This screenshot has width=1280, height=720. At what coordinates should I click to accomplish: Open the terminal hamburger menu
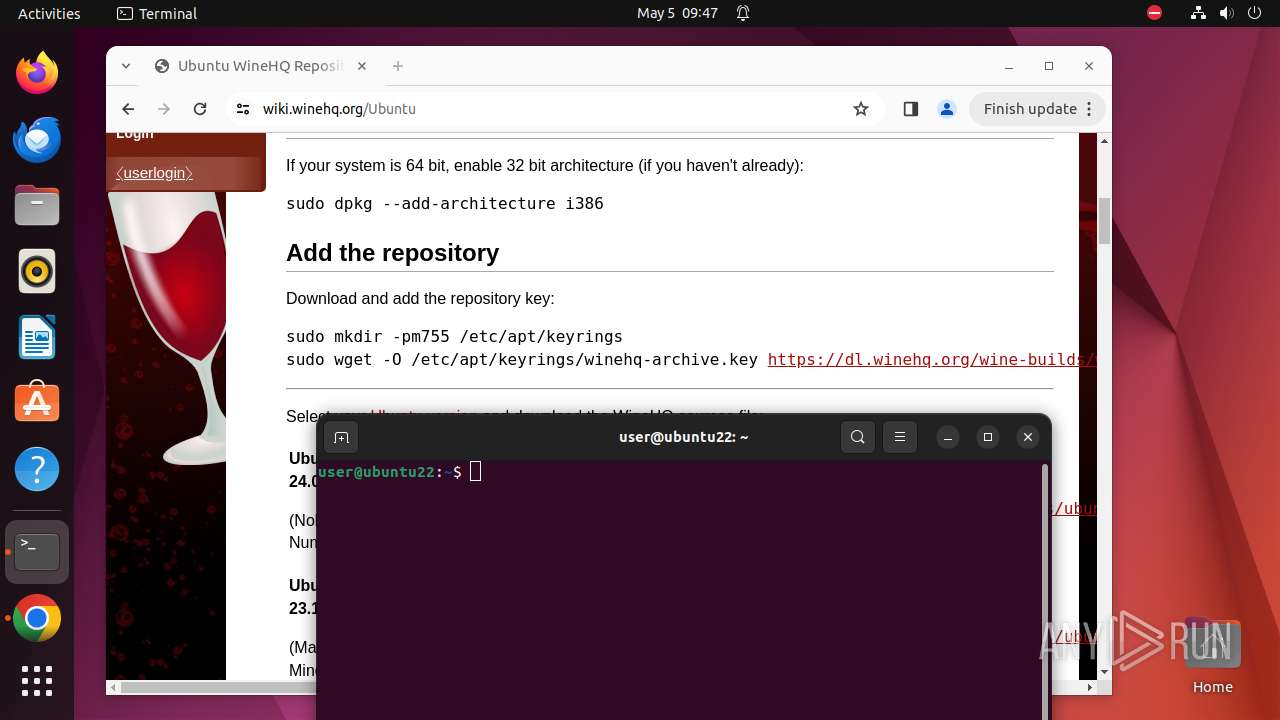click(x=900, y=437)
